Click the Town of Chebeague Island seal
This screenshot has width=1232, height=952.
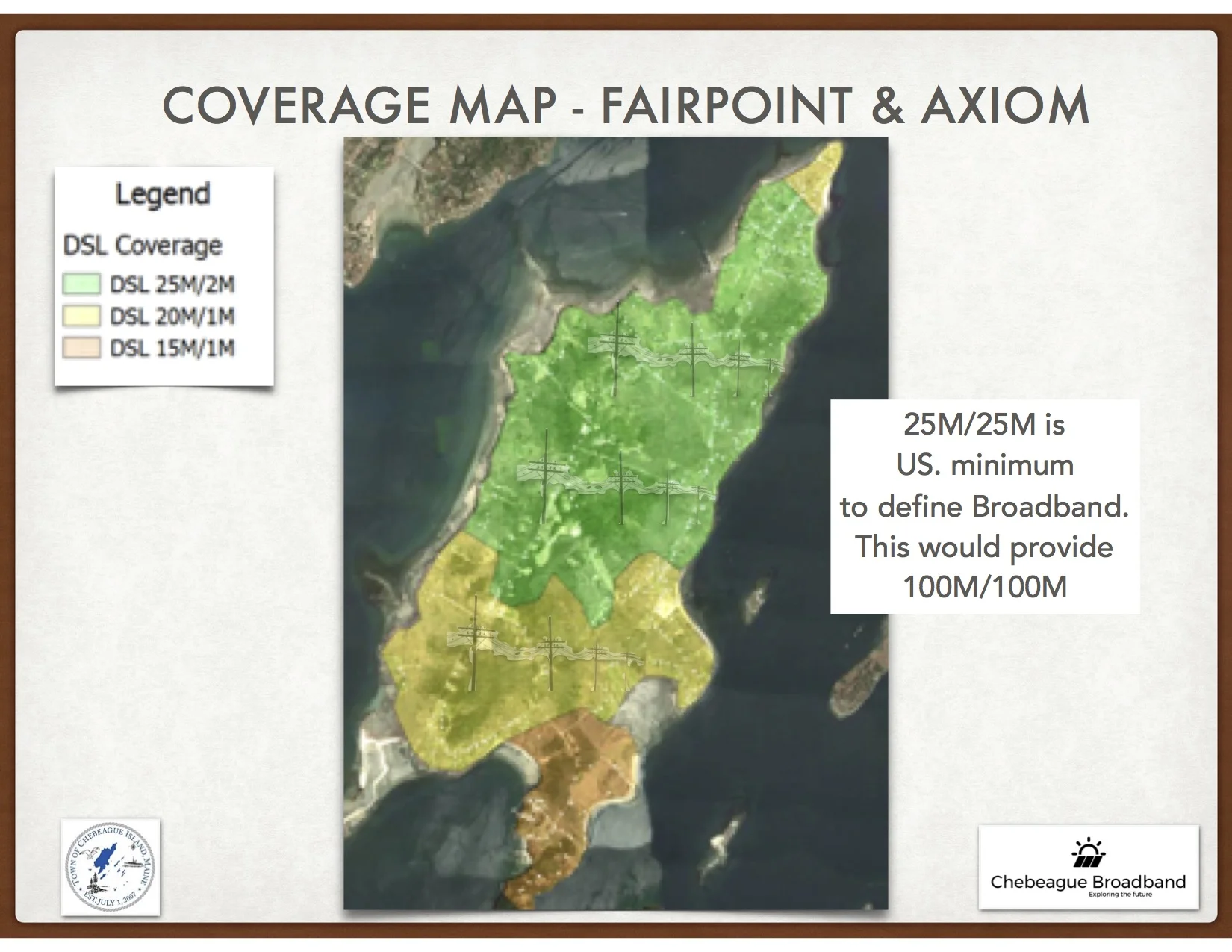coord(111,868)
